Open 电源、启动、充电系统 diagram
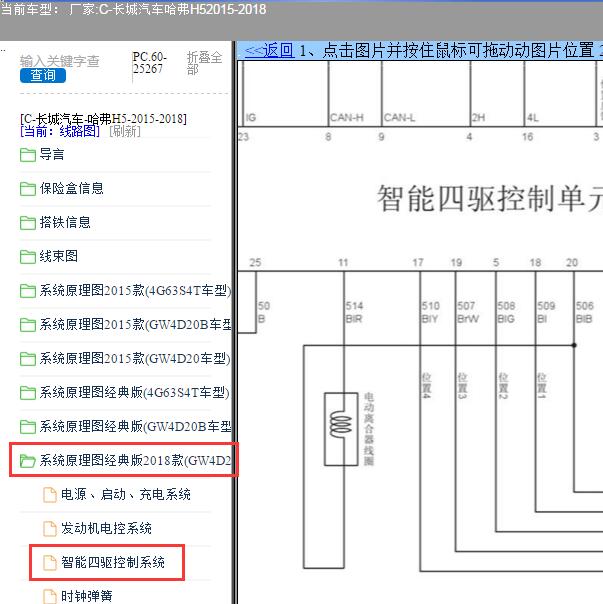 [126, 495]
